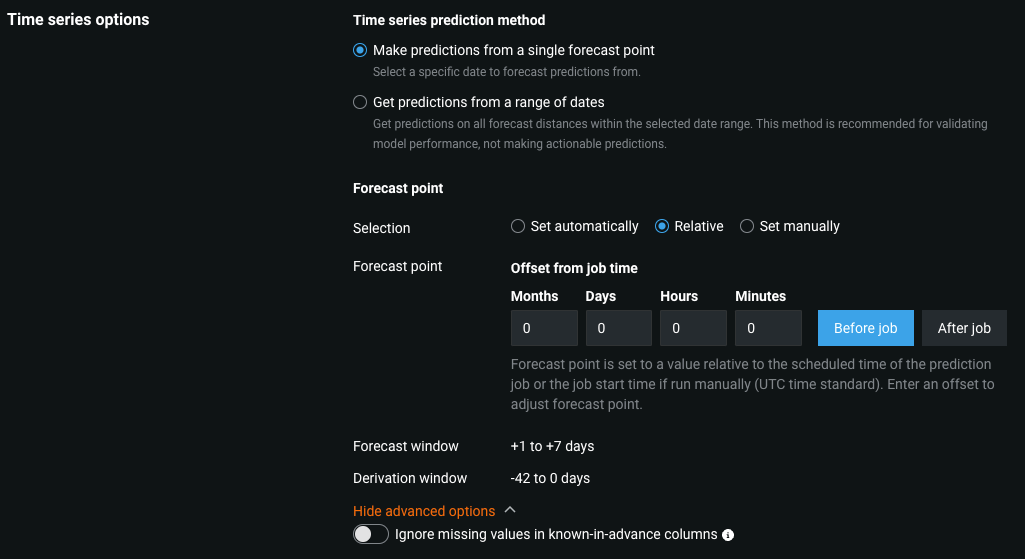
Task: Choose Get predictions from a range of dates
Action: coord(360,102)
